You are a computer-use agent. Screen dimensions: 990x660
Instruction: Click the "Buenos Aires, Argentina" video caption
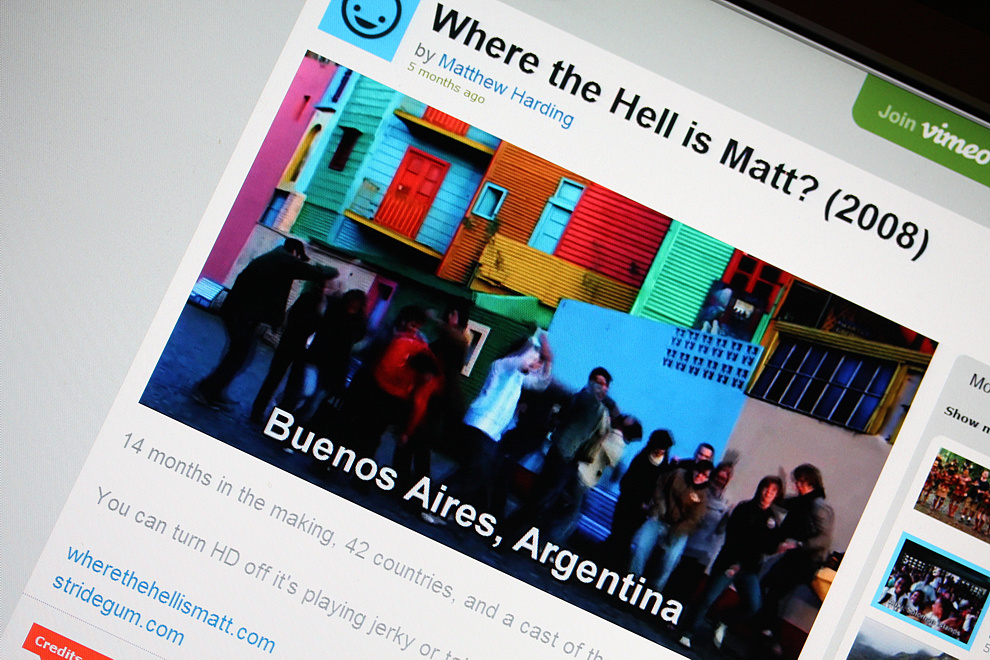[x=472, y=514]
